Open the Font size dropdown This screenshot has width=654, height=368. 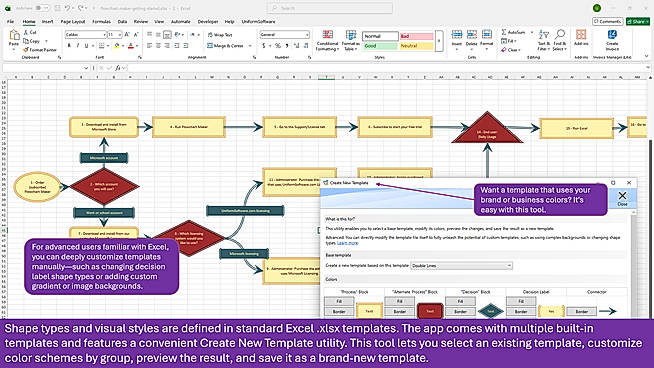[x=120, y=35]
